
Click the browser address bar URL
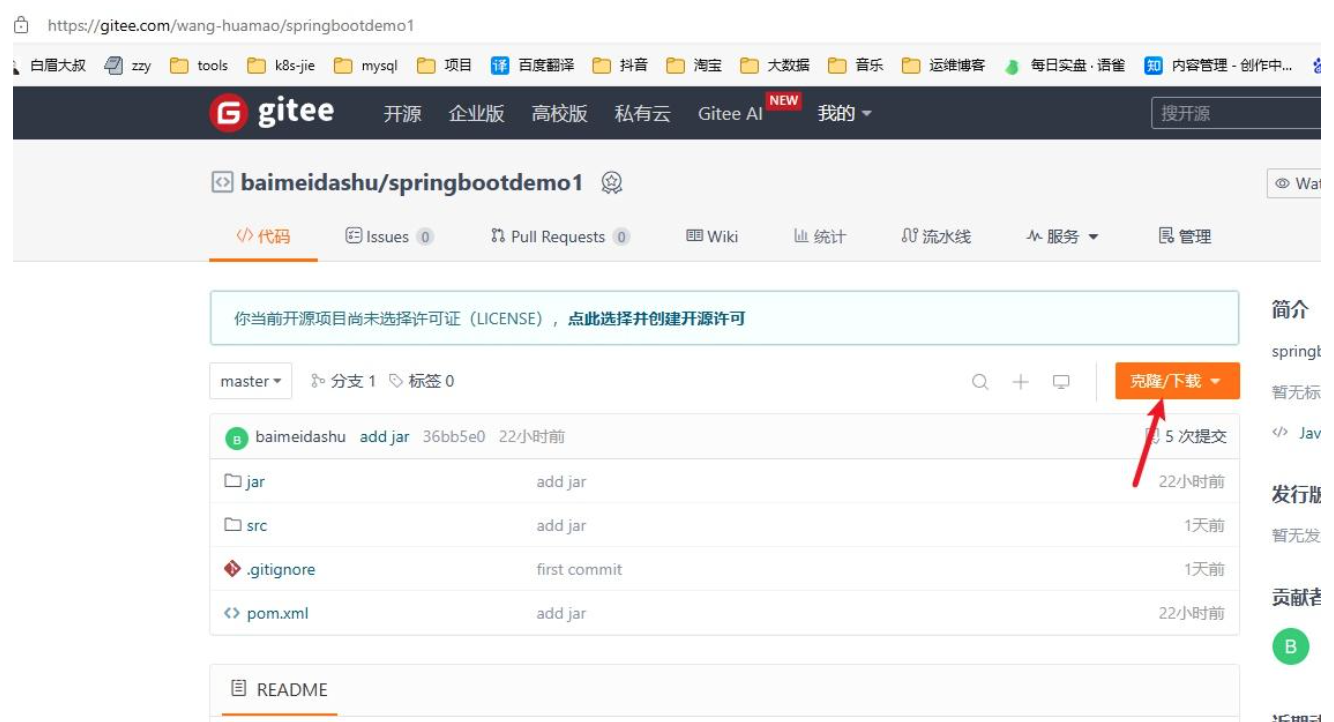pos(231,25)
